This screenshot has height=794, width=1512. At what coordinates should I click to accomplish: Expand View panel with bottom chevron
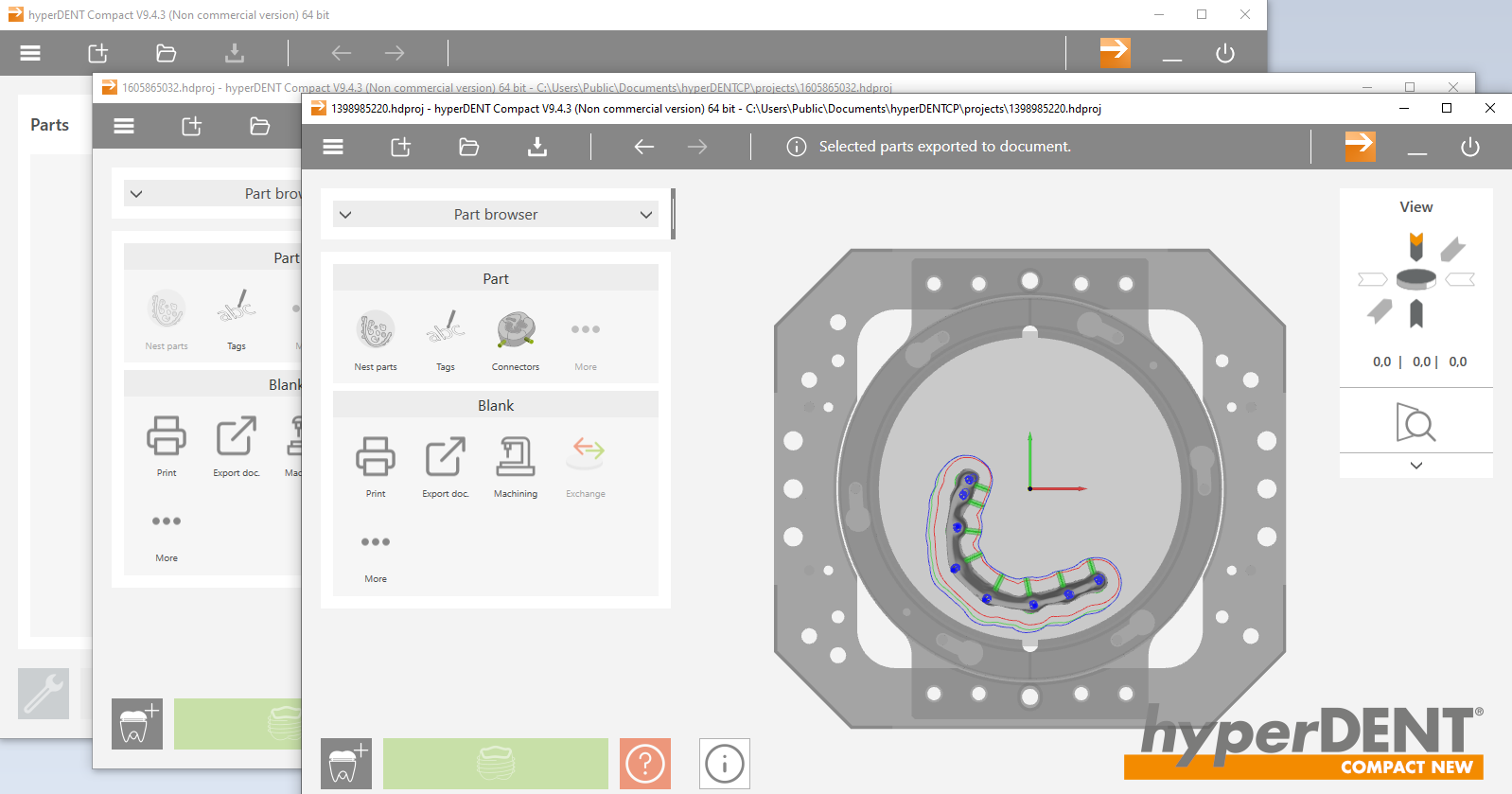point(1416,466)
